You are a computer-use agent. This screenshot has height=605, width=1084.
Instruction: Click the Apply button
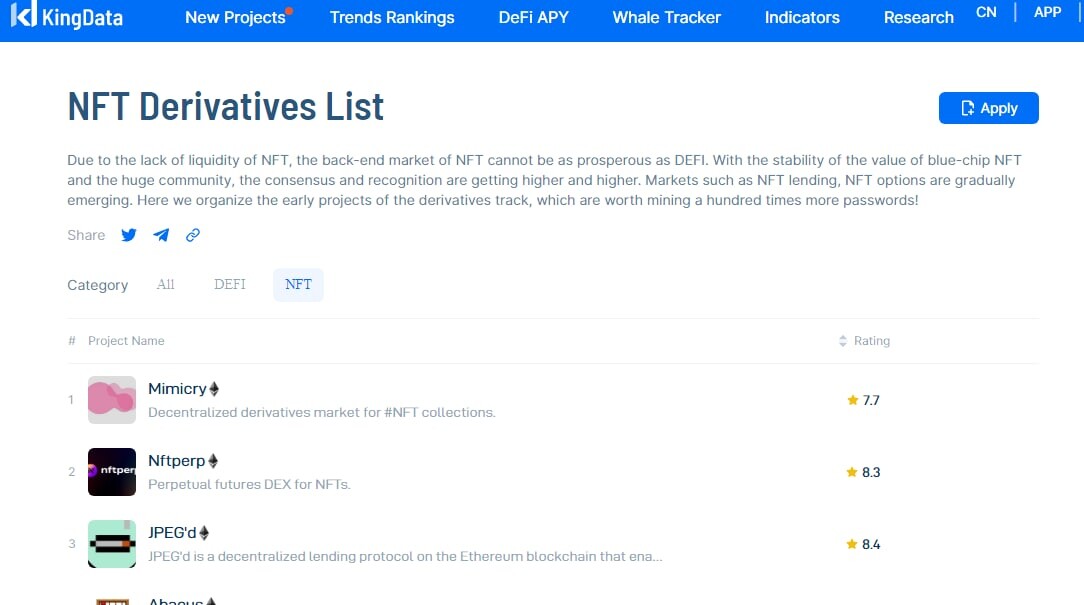(989, 108)
